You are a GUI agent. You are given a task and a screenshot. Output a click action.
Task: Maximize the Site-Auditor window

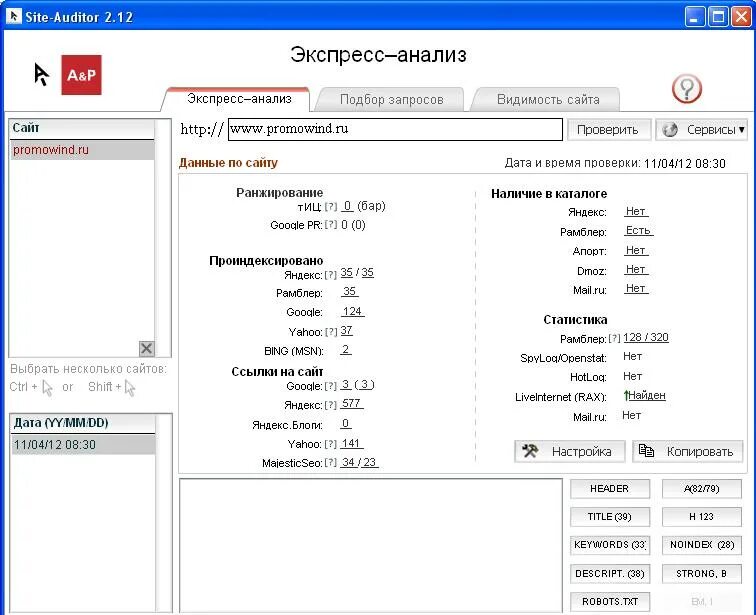718,17
